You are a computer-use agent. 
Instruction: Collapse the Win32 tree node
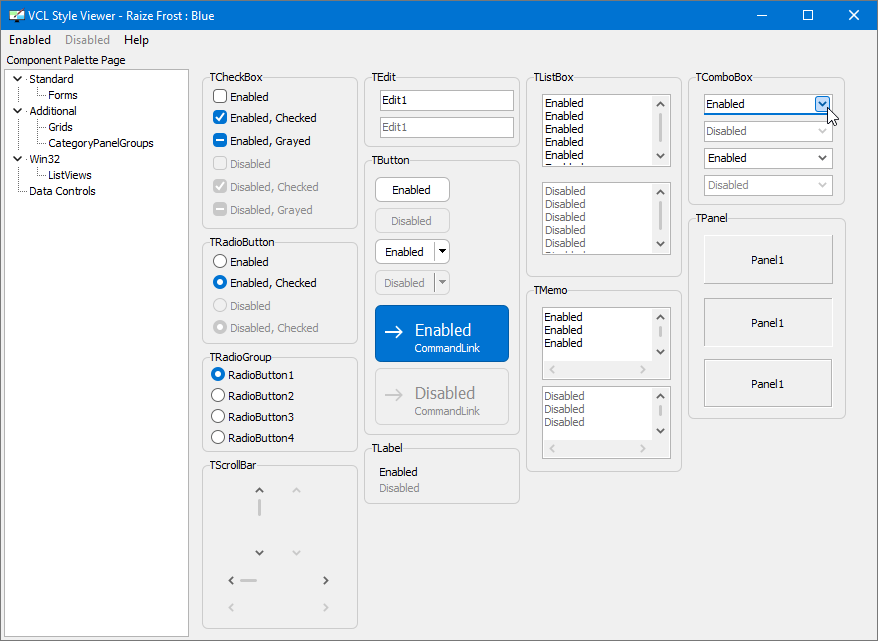coord(17,159)
